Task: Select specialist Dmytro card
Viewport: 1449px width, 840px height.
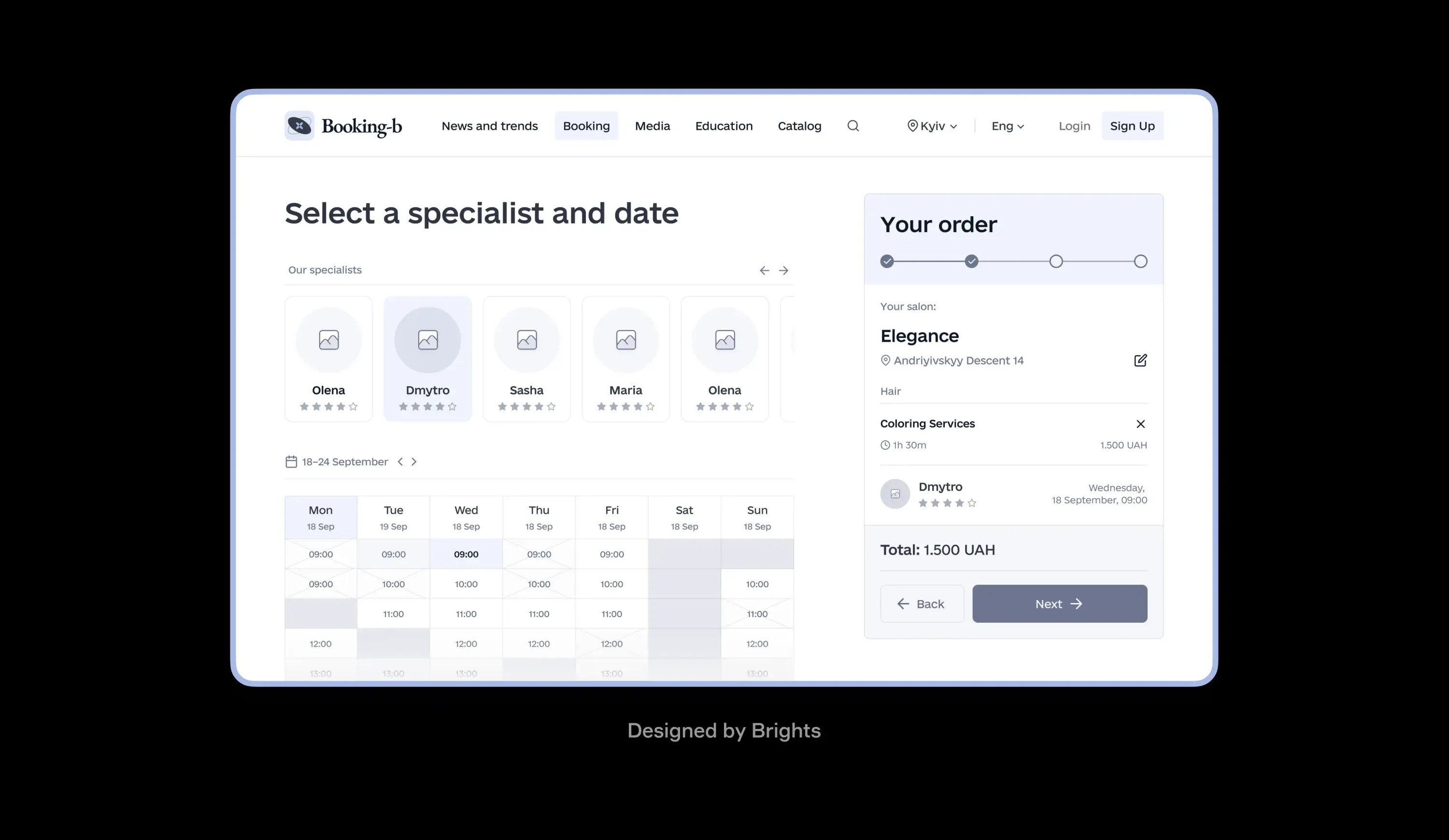Action: pyautogui.click(x=428, y=359)
